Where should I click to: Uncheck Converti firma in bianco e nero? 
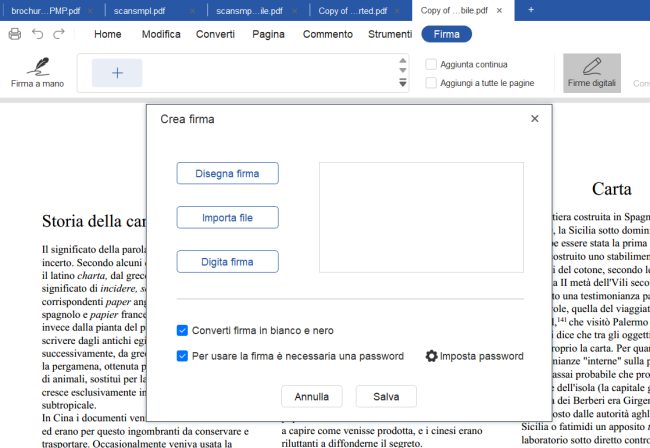point(182,330)
